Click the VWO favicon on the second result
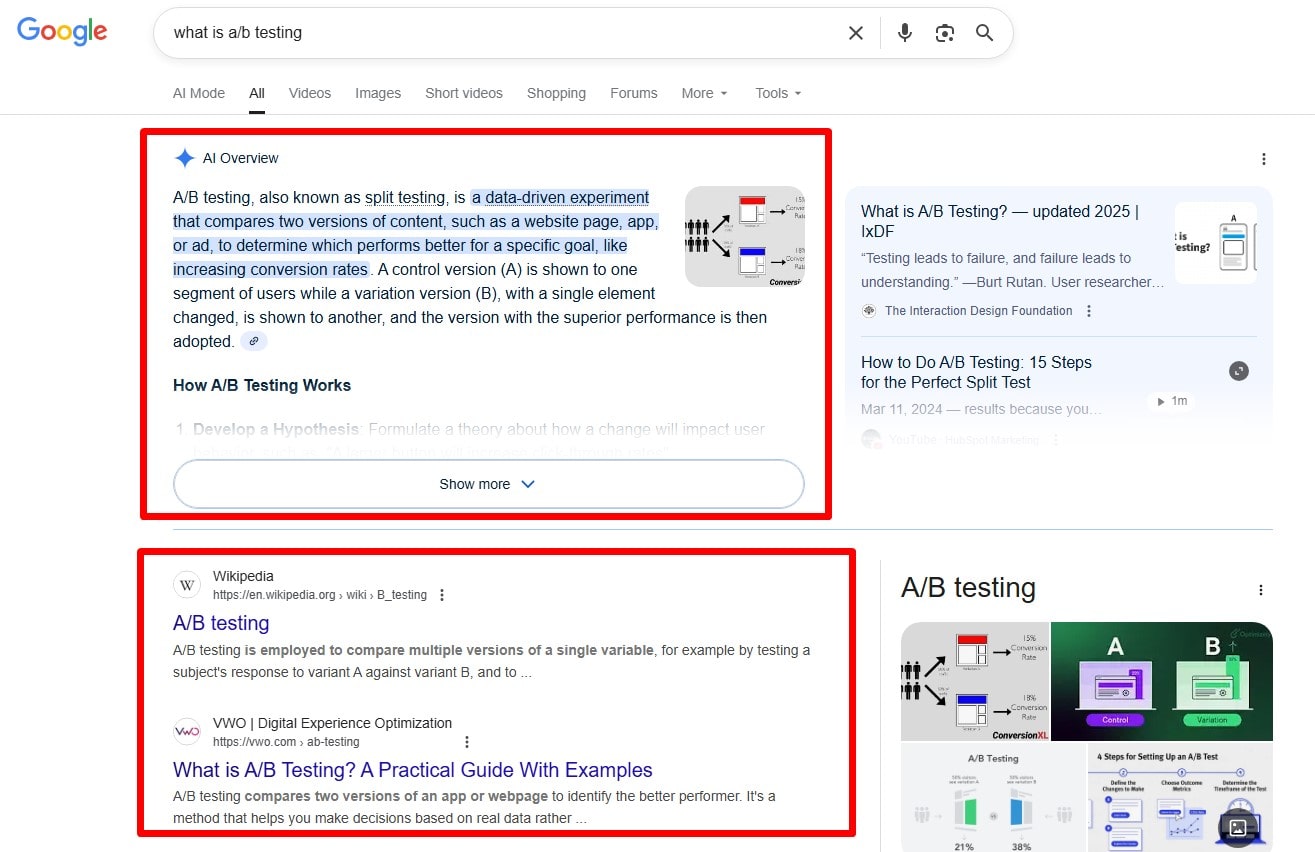 tap(187, 732)
